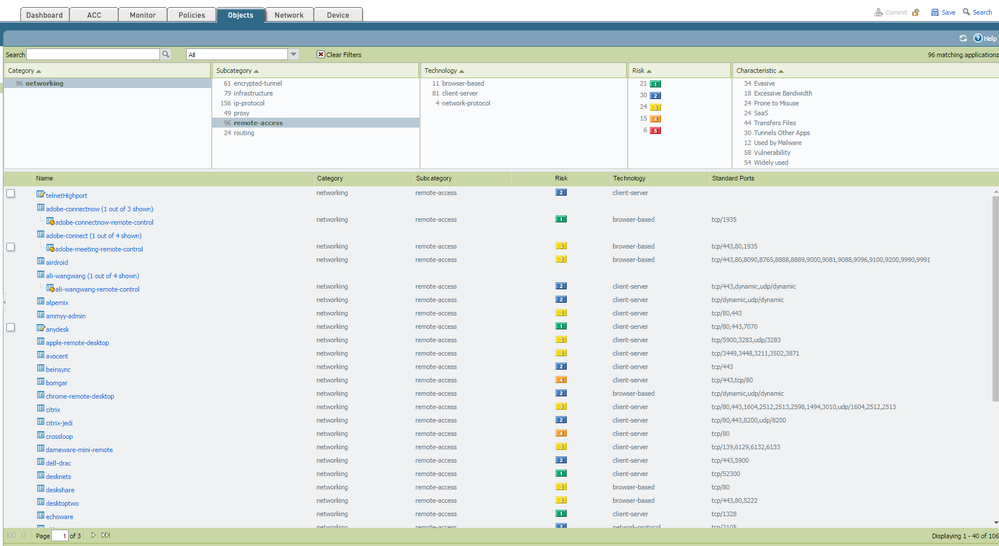999x546 pixels.
Task: Go to next page with the arrow icon
Action: coord(94,536)
